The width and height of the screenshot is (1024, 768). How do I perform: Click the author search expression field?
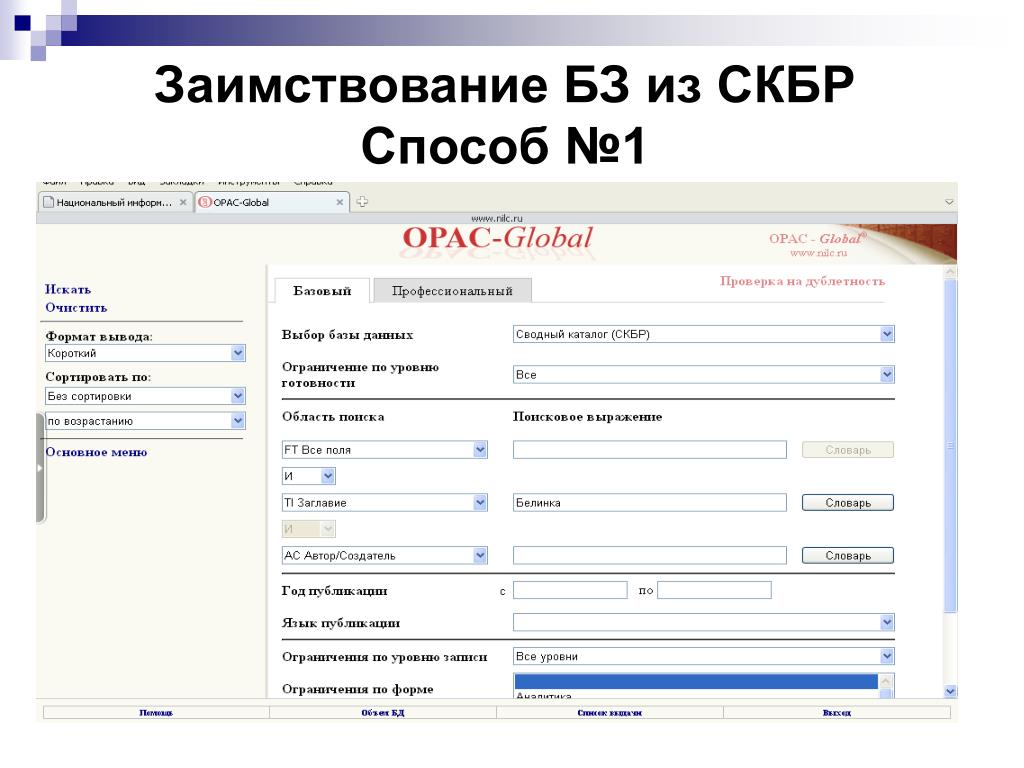[650, 555]
